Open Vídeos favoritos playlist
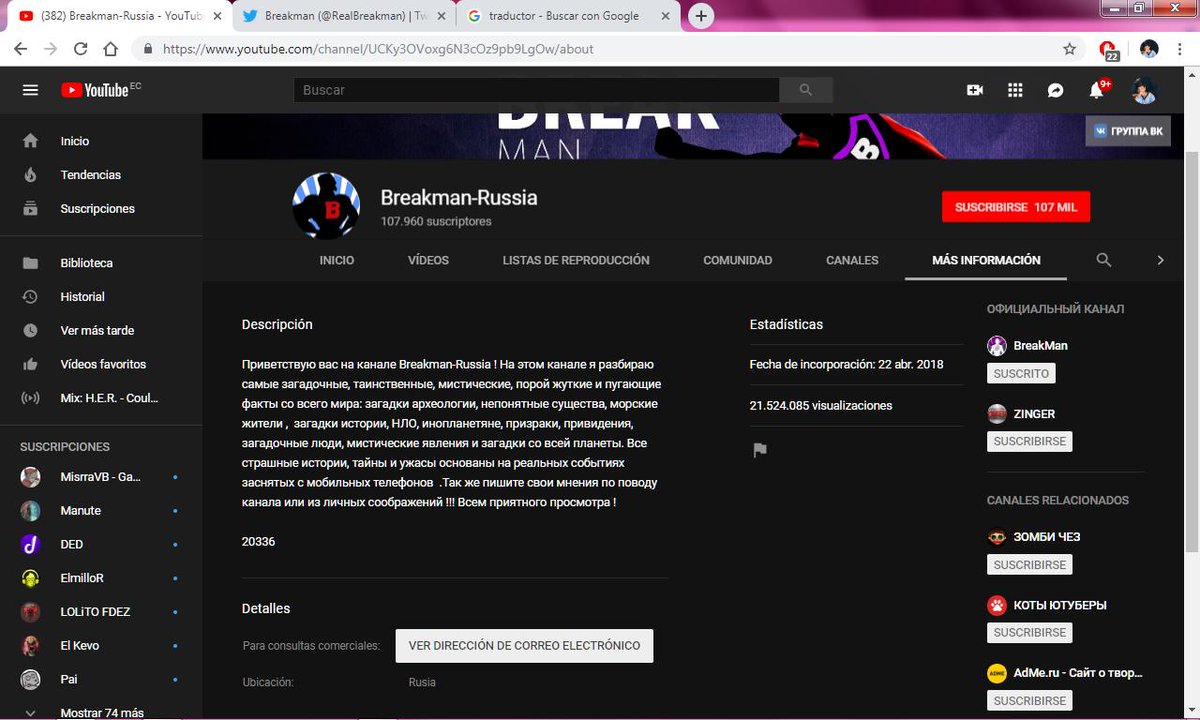 [101, 365]
